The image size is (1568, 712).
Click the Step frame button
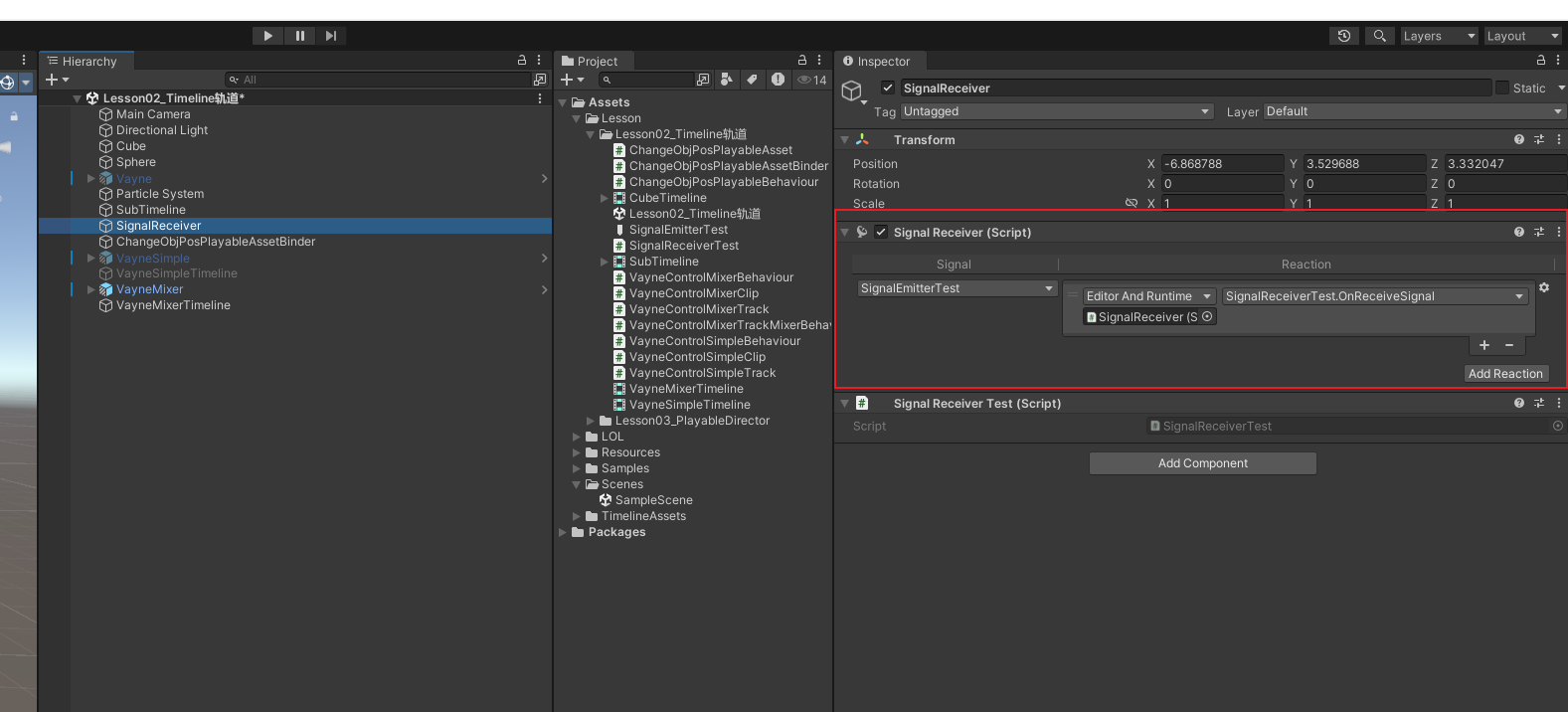pos(331,36)
